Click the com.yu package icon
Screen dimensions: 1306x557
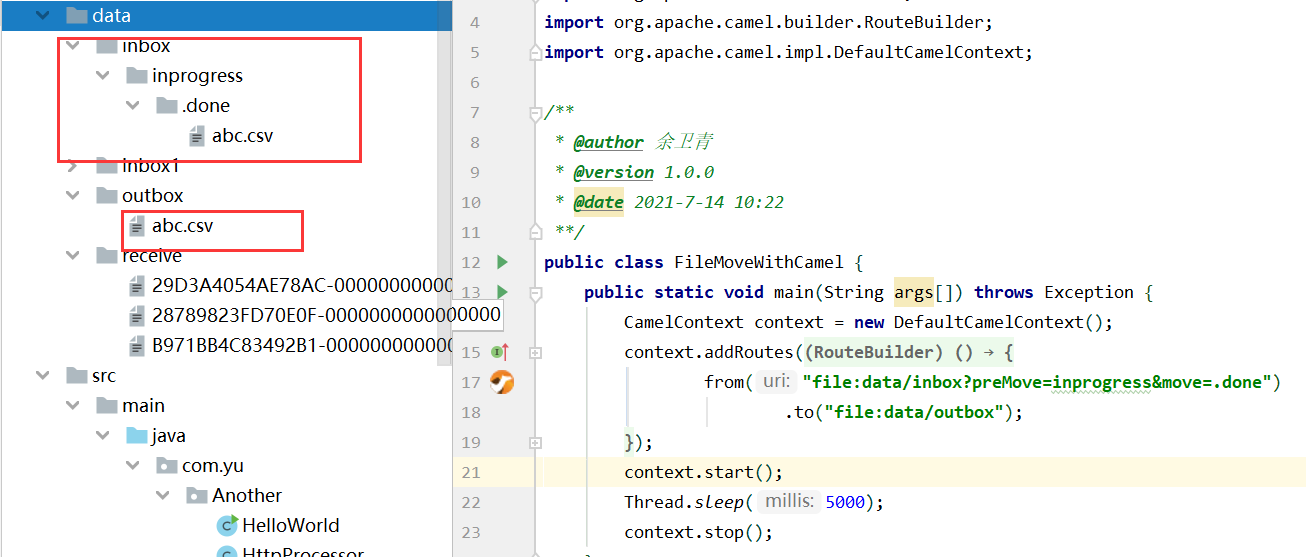click(x=167, y=466)
